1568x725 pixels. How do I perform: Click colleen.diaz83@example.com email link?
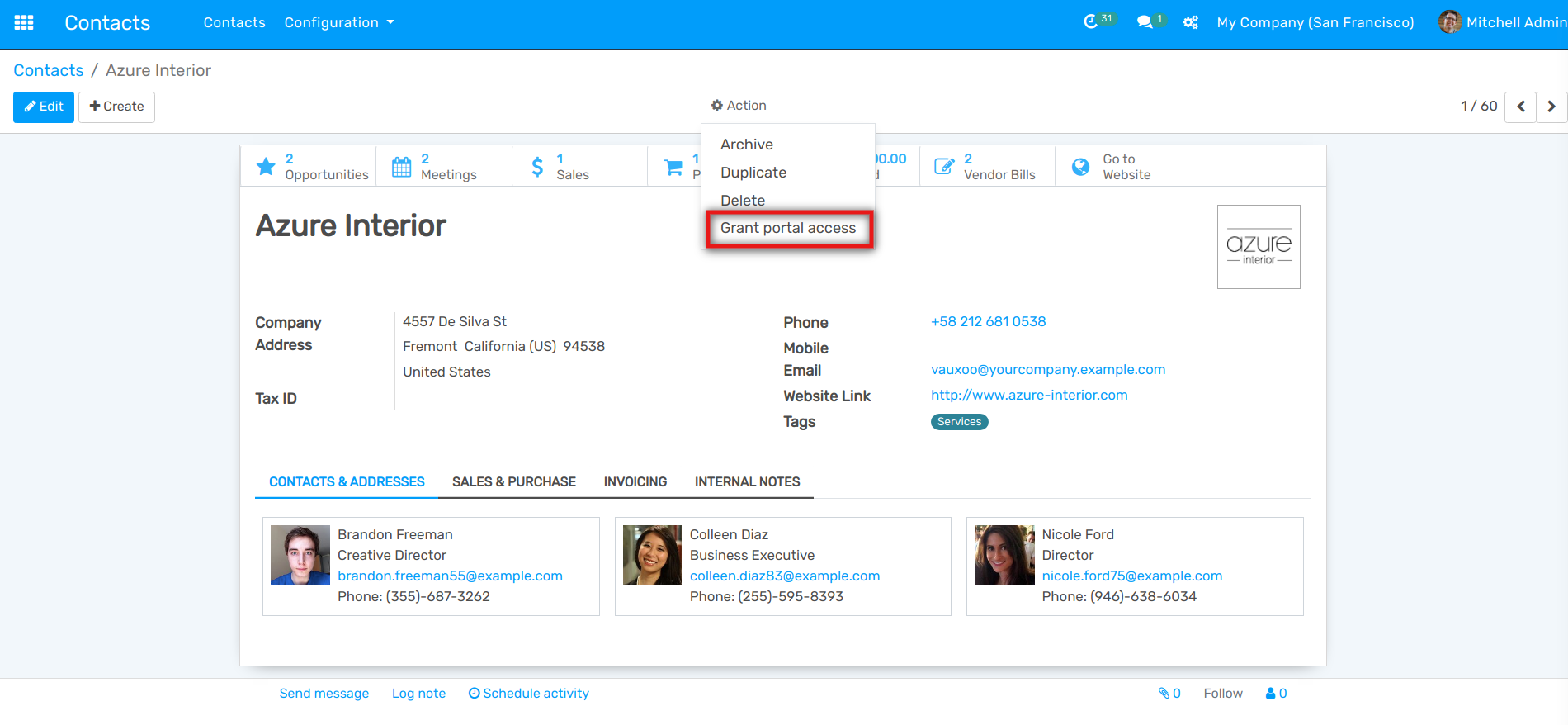tap(785, 576)
